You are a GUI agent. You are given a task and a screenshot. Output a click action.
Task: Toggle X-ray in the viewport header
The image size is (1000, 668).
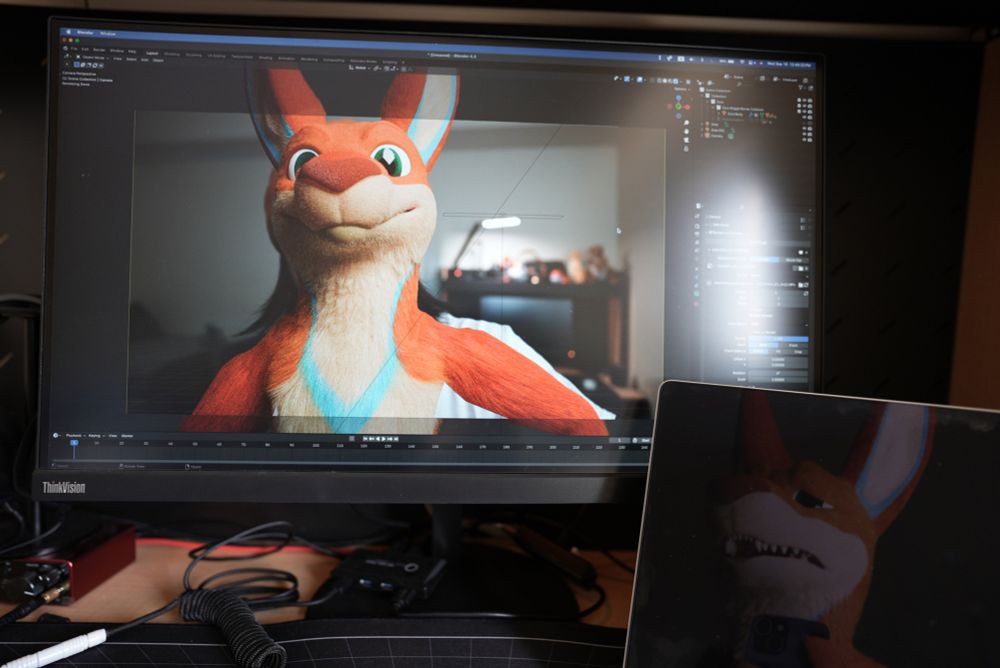tap(652, 80)
